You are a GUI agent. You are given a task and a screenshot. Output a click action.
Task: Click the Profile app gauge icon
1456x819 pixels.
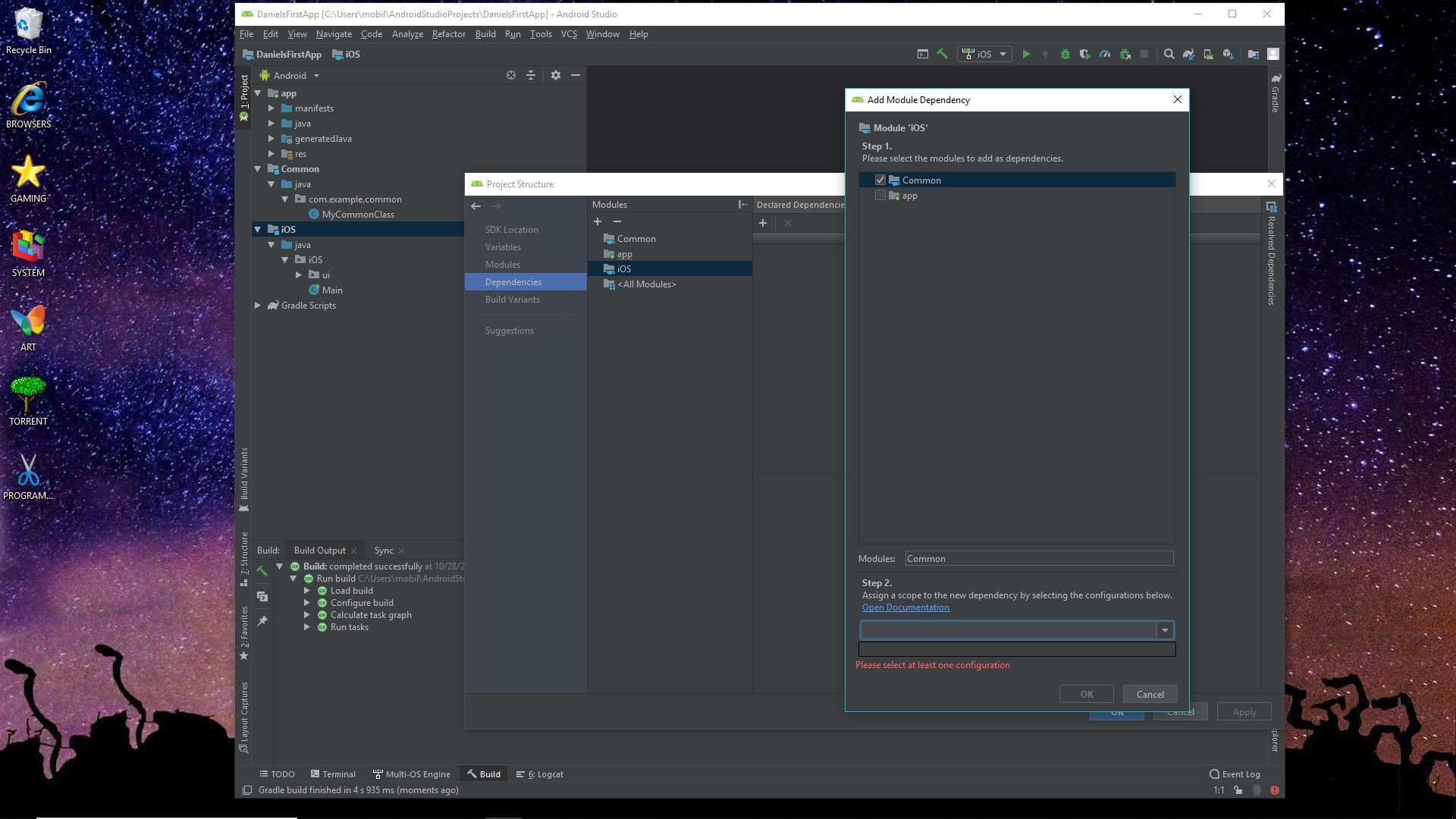(x=1105, y=54)
